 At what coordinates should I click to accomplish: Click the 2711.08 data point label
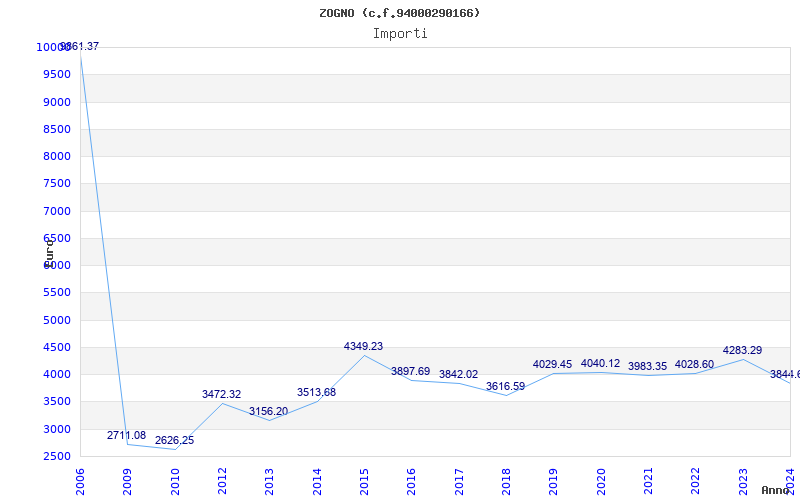127,436
